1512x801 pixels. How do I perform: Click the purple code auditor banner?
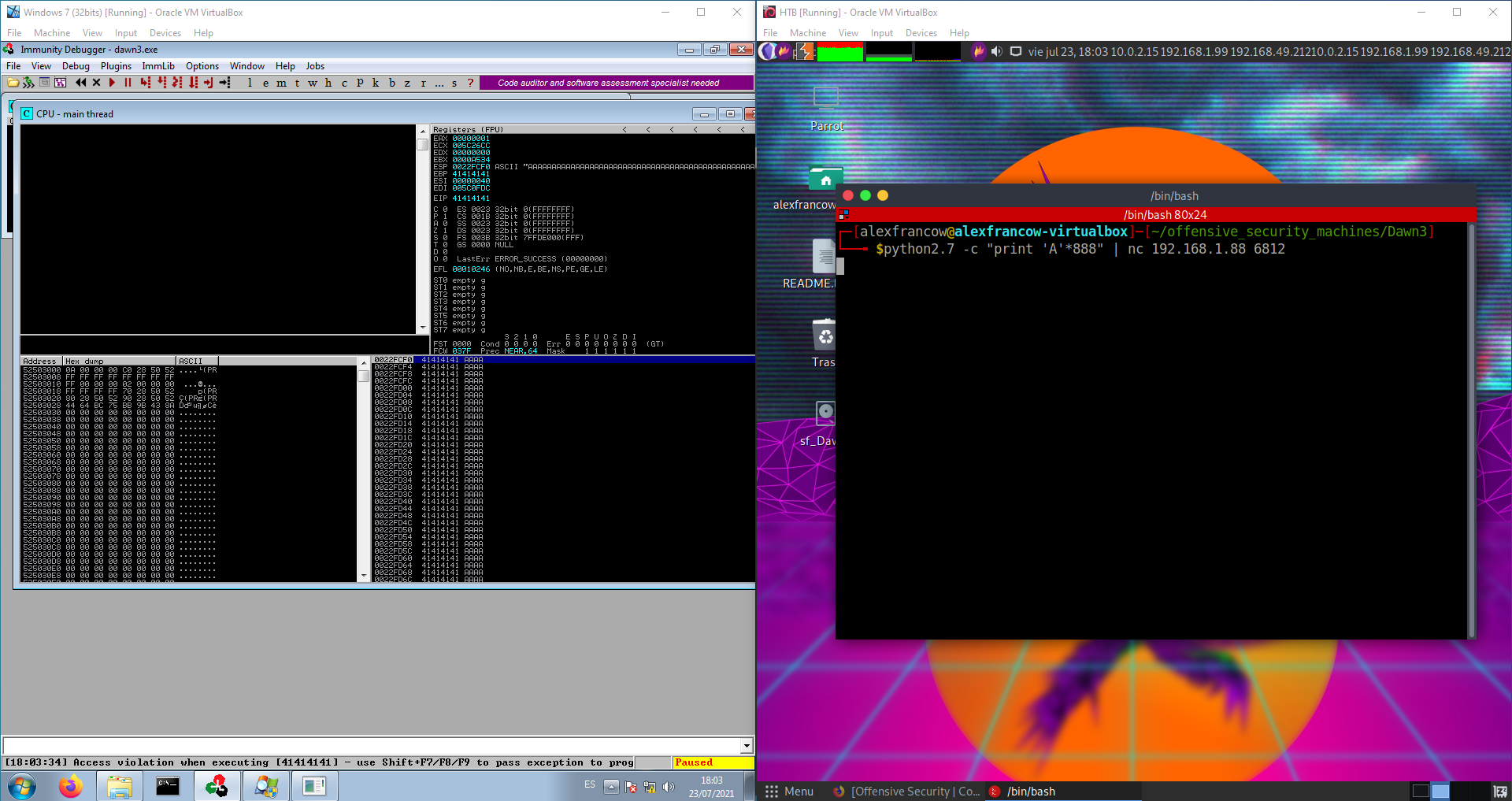point(617,83)
